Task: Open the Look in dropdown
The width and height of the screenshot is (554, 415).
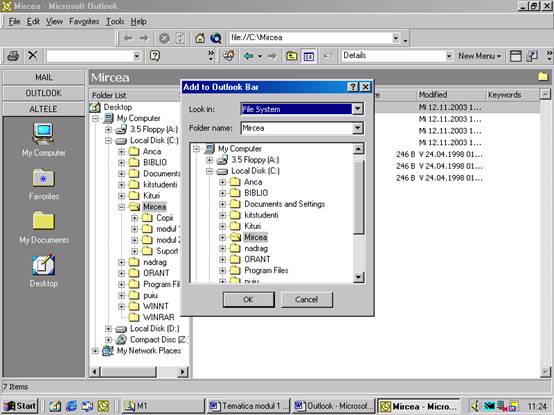Action: pyautogui.click(x=358, y=109)
